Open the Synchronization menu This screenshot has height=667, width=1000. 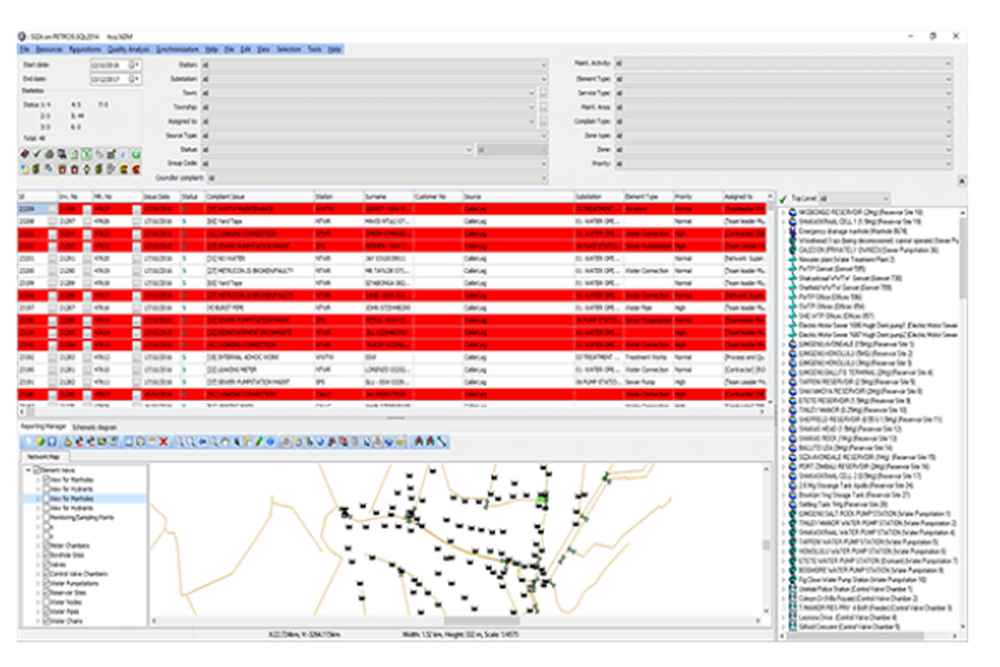click(x=177, y=49)
